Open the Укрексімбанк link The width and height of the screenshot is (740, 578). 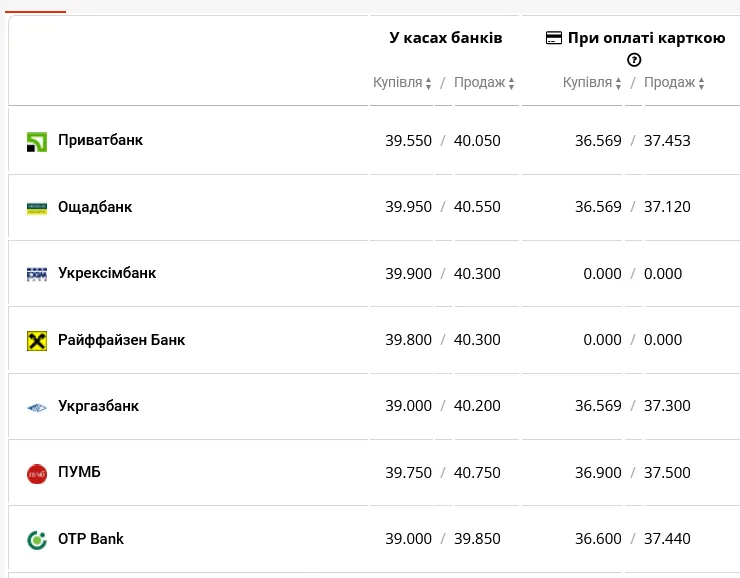click(x=107, y=273)
